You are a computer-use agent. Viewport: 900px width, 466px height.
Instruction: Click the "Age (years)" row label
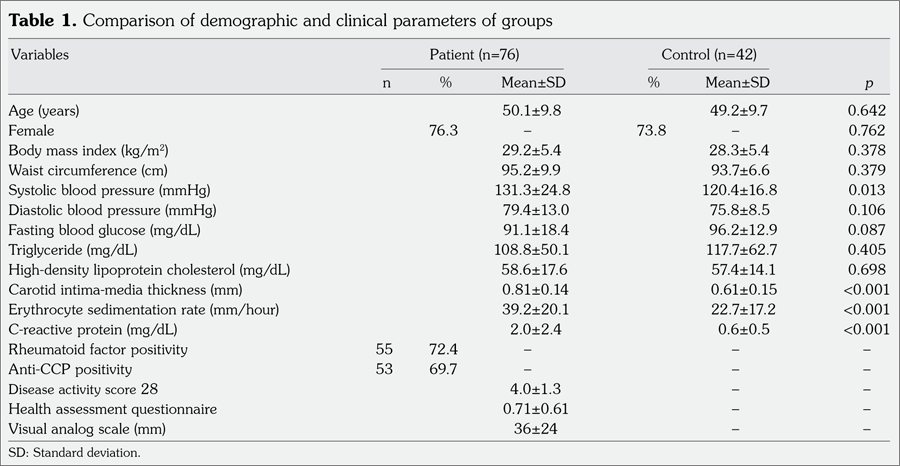pos(44,110)
